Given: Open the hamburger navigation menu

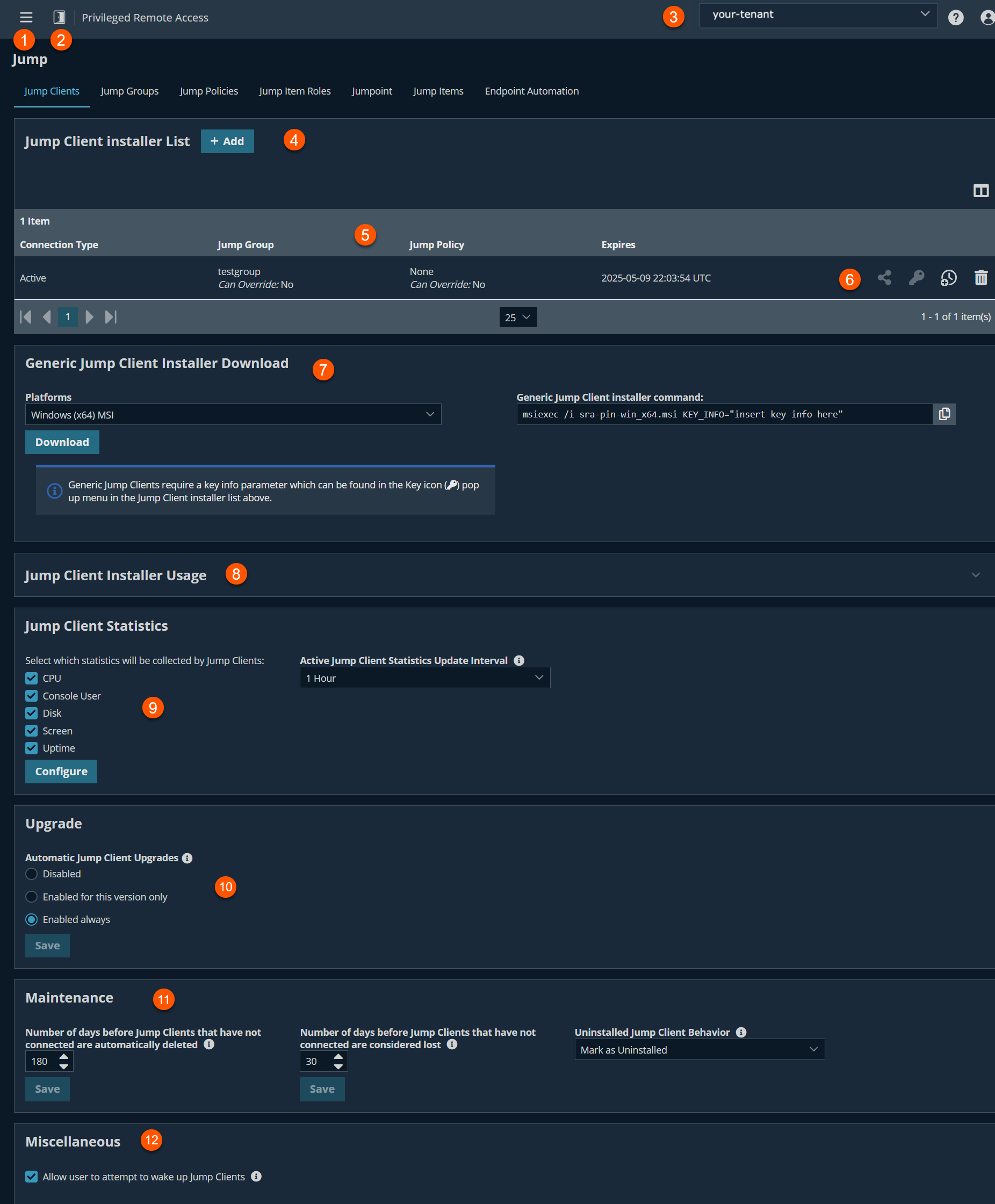Looking at the screenshot, I should (26, 17).
